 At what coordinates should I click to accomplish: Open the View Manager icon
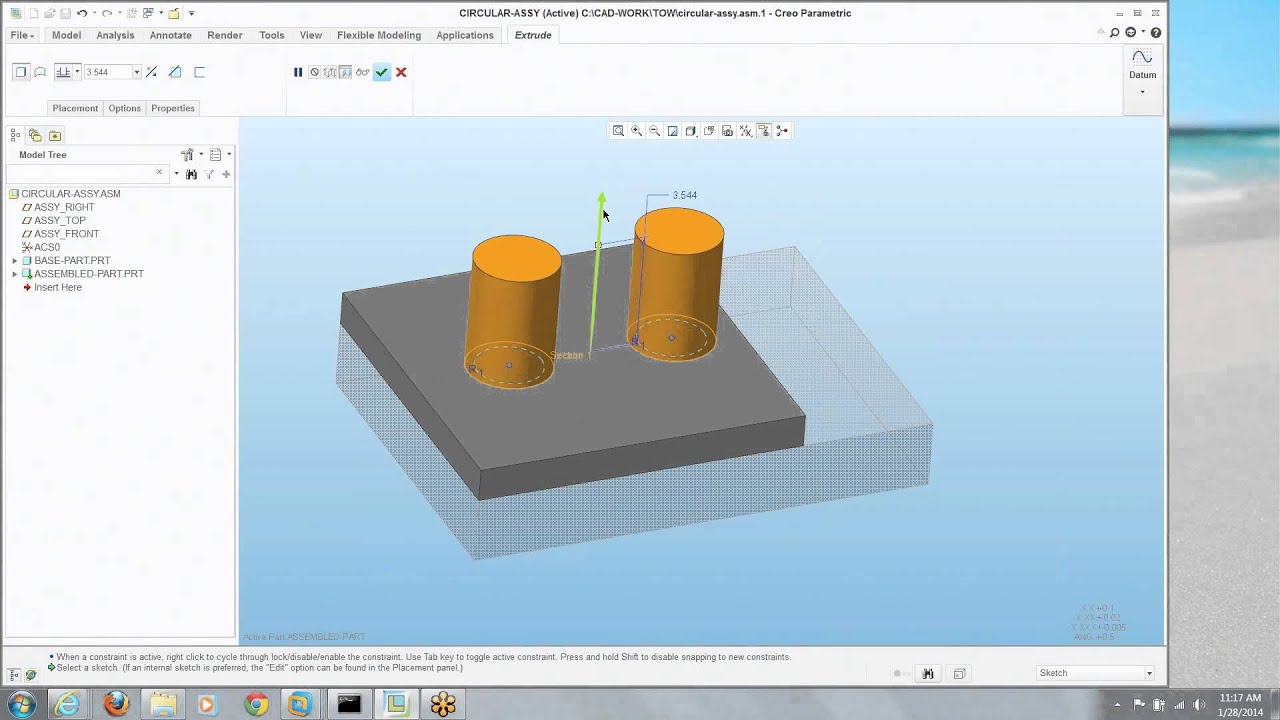click(727, 131)
